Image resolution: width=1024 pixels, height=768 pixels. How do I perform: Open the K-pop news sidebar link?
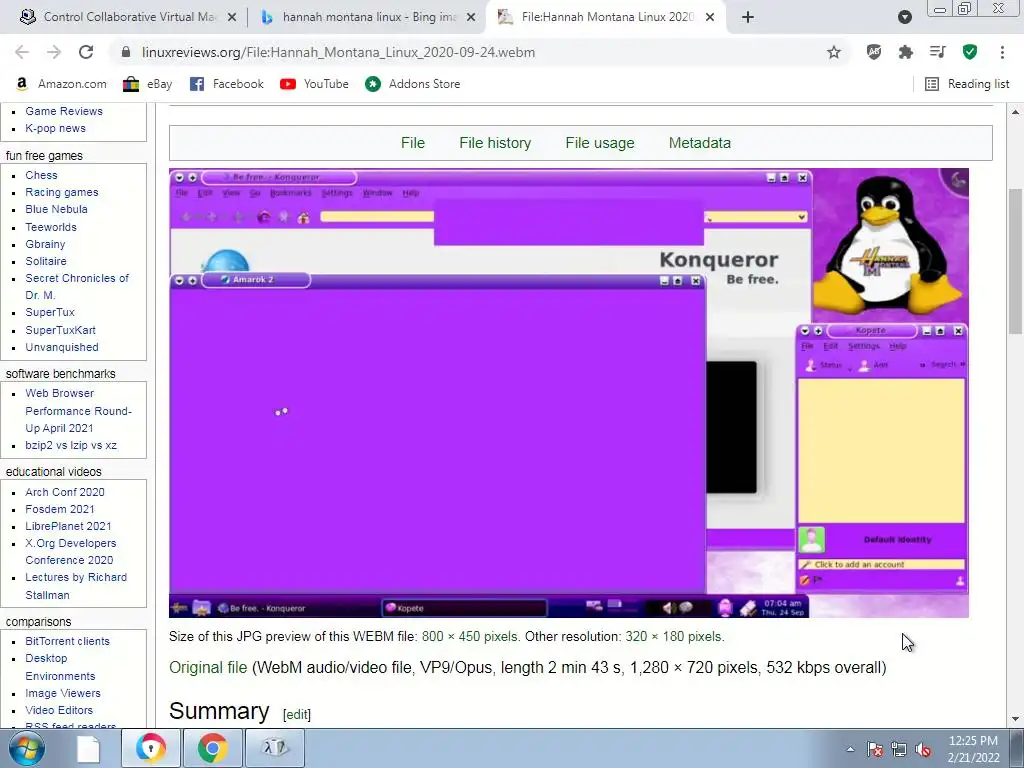[x=56, y=128]
